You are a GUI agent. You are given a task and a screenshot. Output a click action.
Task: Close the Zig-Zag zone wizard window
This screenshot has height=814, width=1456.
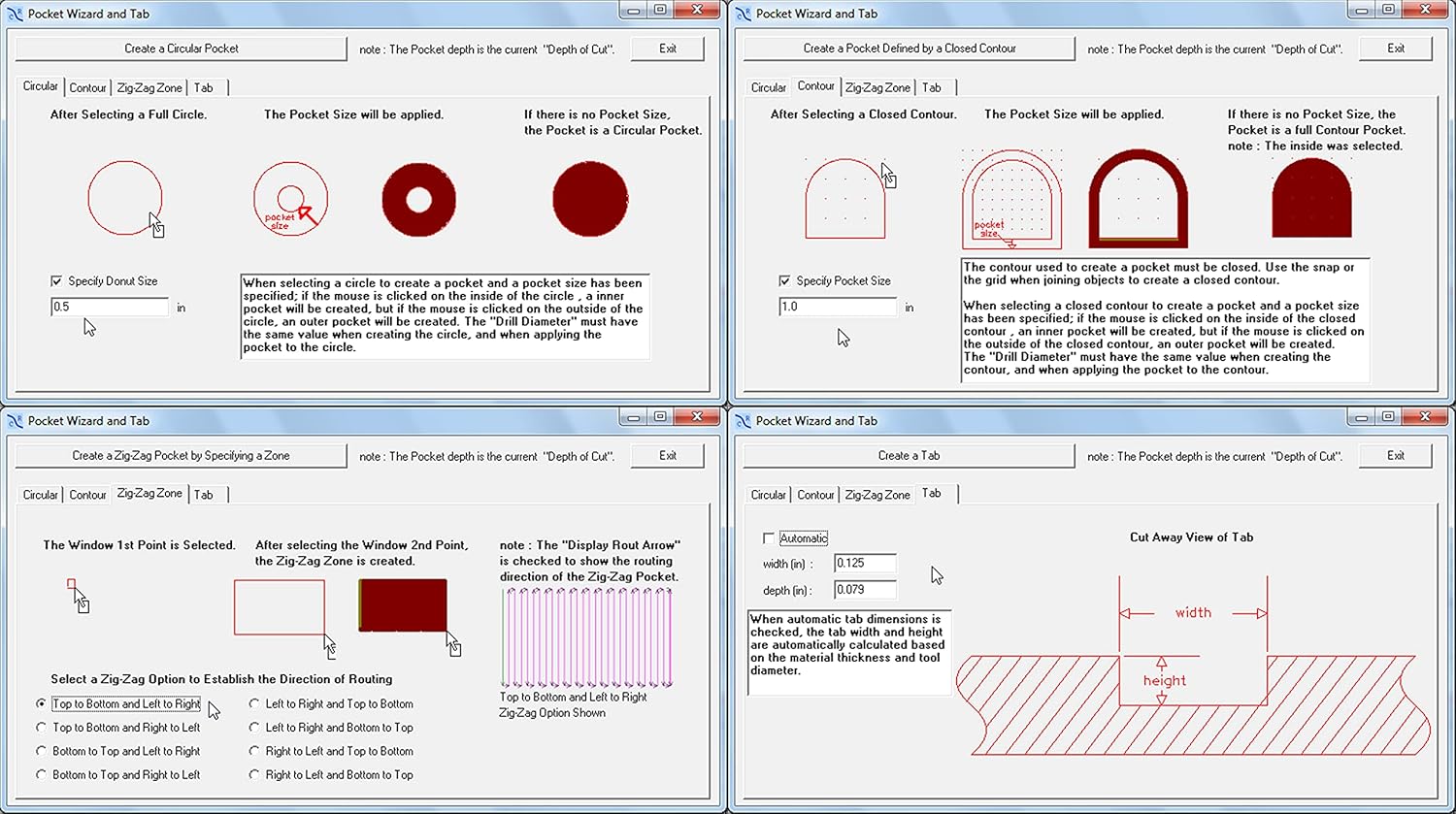pos(697,417)
